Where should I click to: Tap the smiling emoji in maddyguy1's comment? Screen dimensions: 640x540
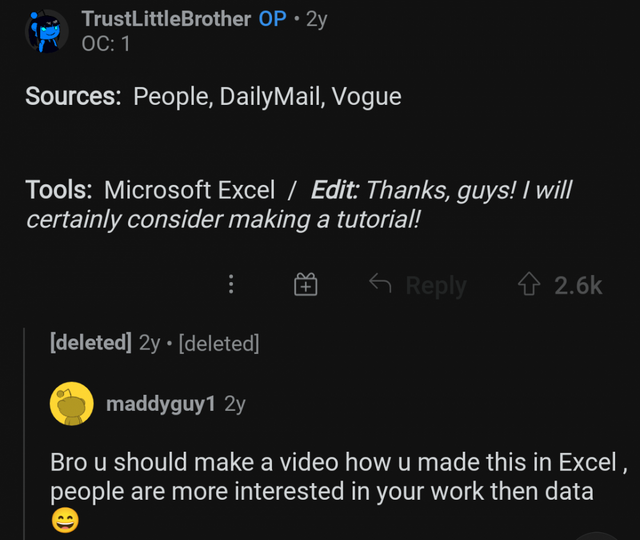click(64, 521)
